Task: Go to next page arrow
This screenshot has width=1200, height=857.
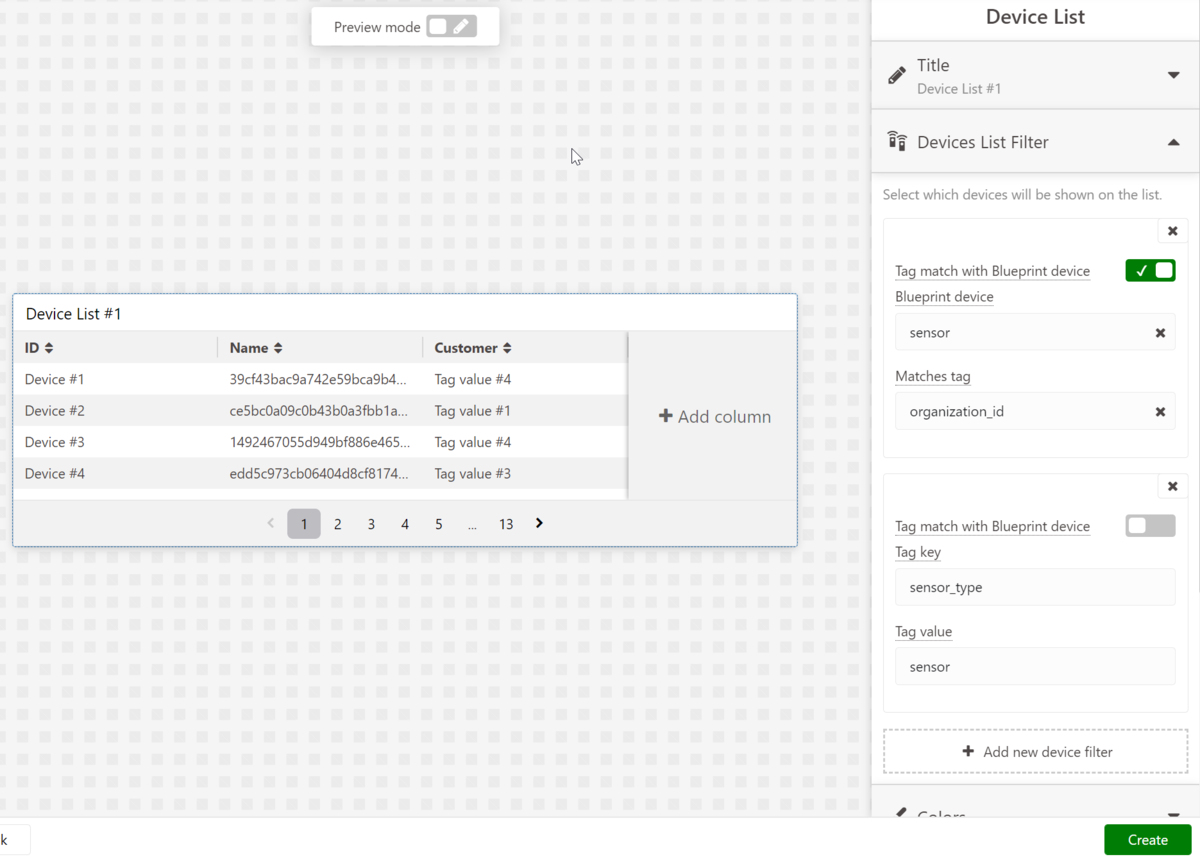Action: 539,523
